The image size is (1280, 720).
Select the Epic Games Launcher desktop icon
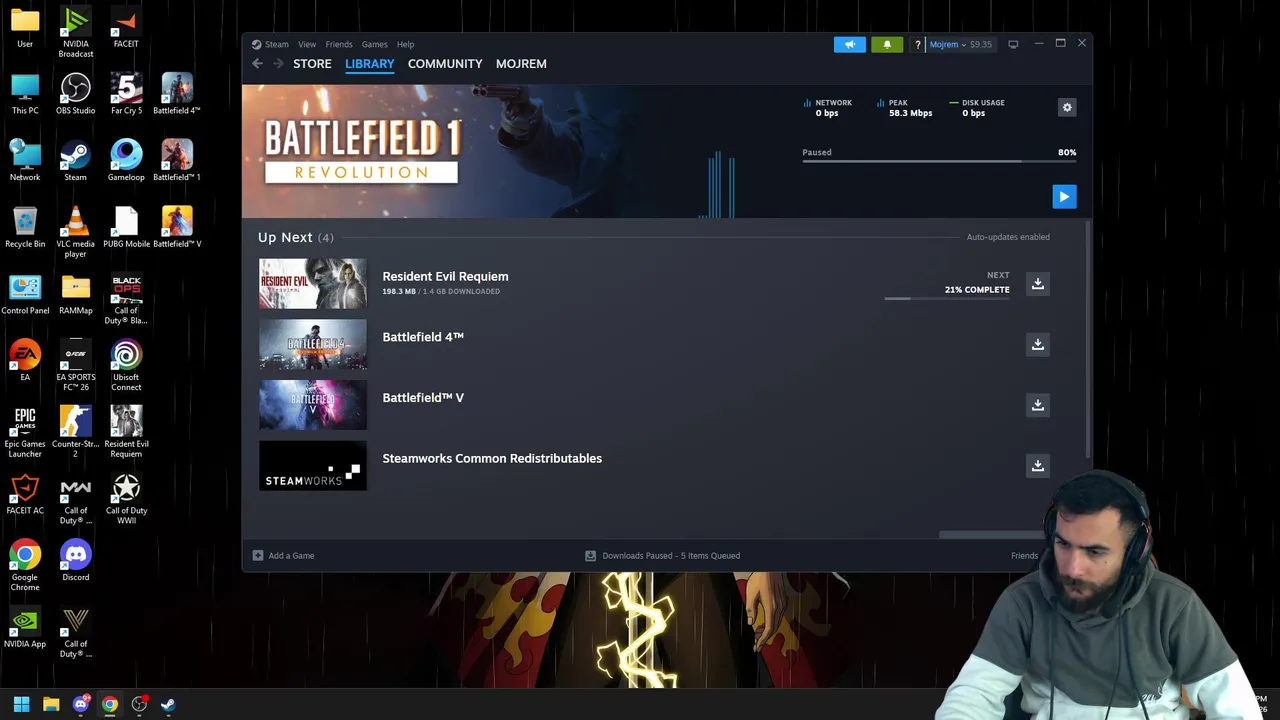pos(25,432)
